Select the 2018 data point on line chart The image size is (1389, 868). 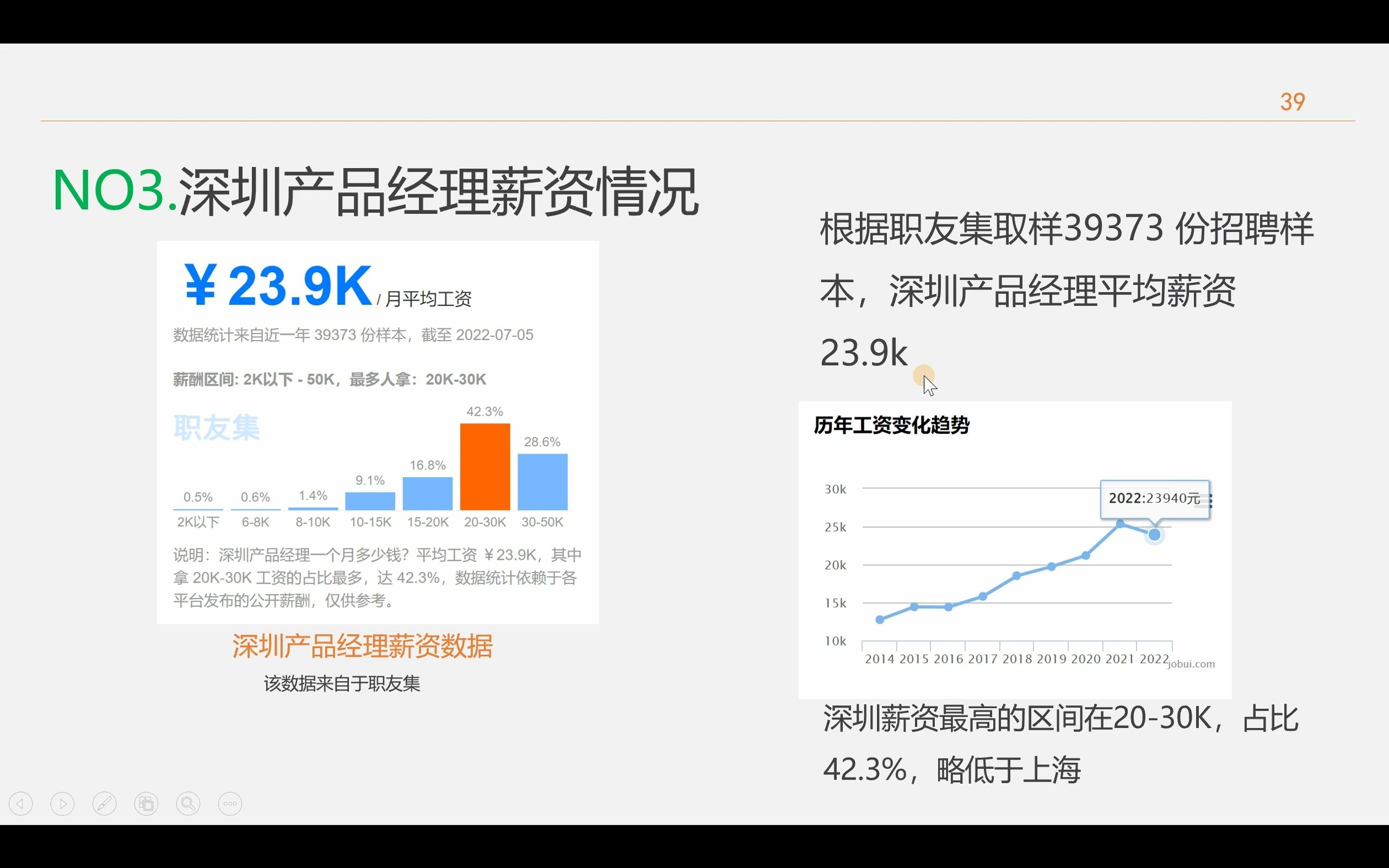pyautogui.click(x=1016, y=576)
